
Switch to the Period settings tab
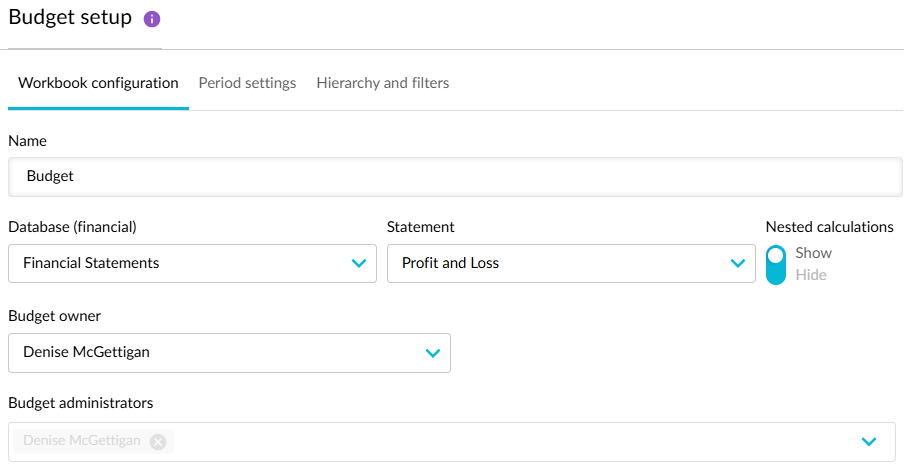[x=247, y=83]
